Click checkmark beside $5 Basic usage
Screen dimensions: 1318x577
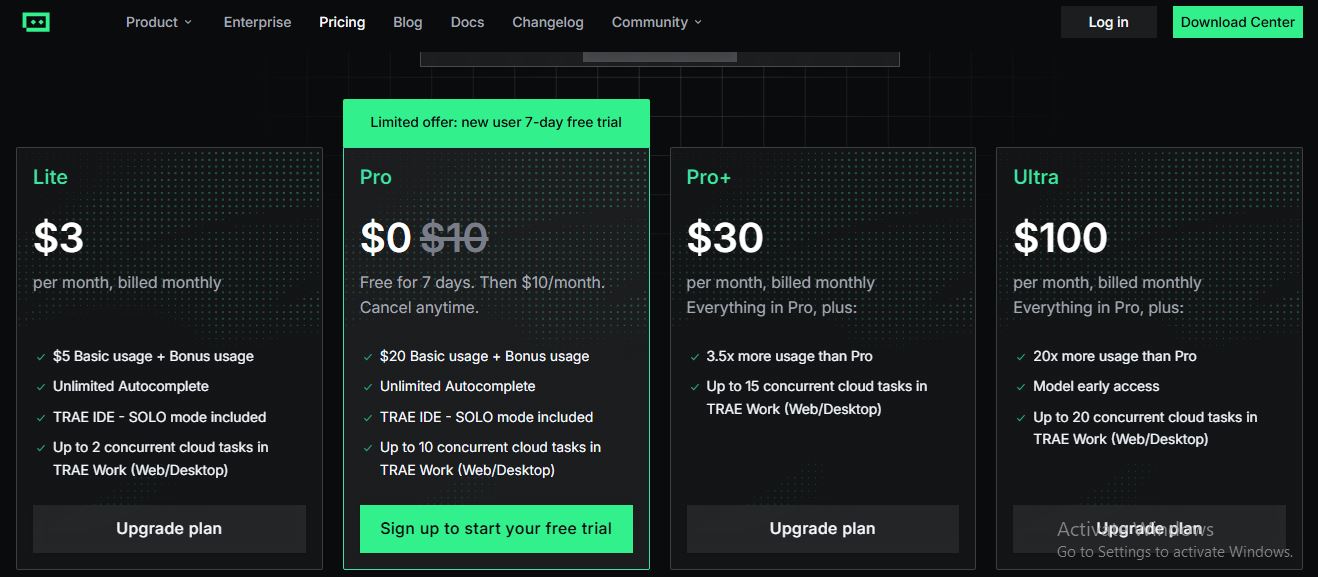pos(40,357)
